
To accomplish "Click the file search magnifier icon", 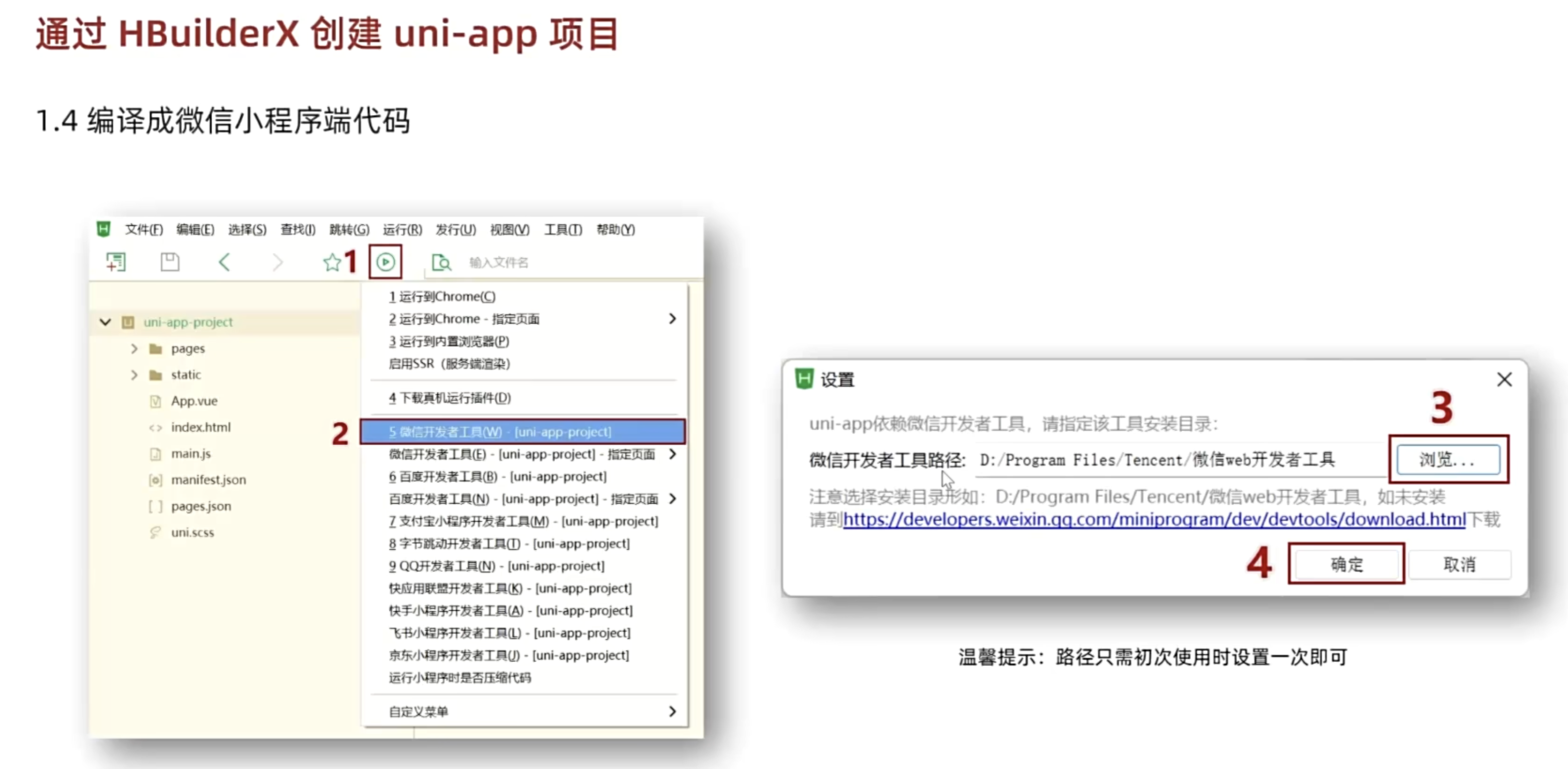I will (441, 262).
